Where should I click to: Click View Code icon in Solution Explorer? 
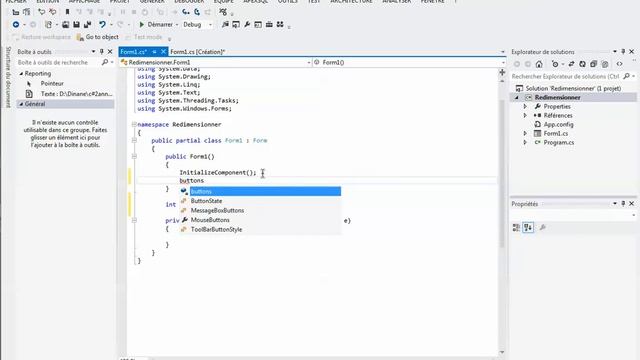[x=620, y=64]
